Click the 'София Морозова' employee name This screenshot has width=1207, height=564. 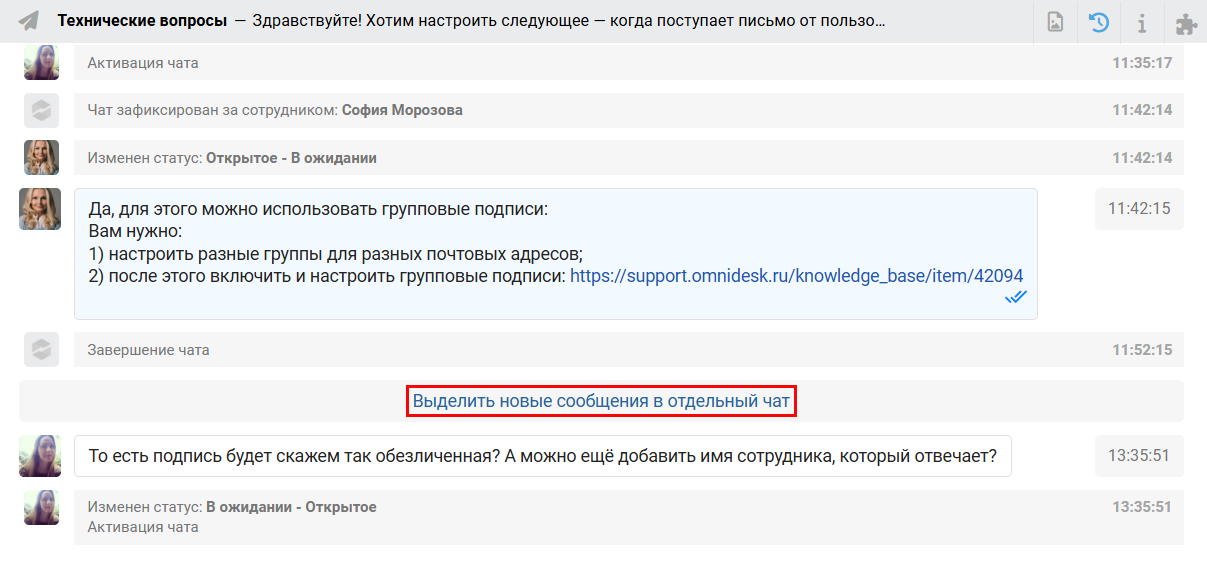pos(402,110)
